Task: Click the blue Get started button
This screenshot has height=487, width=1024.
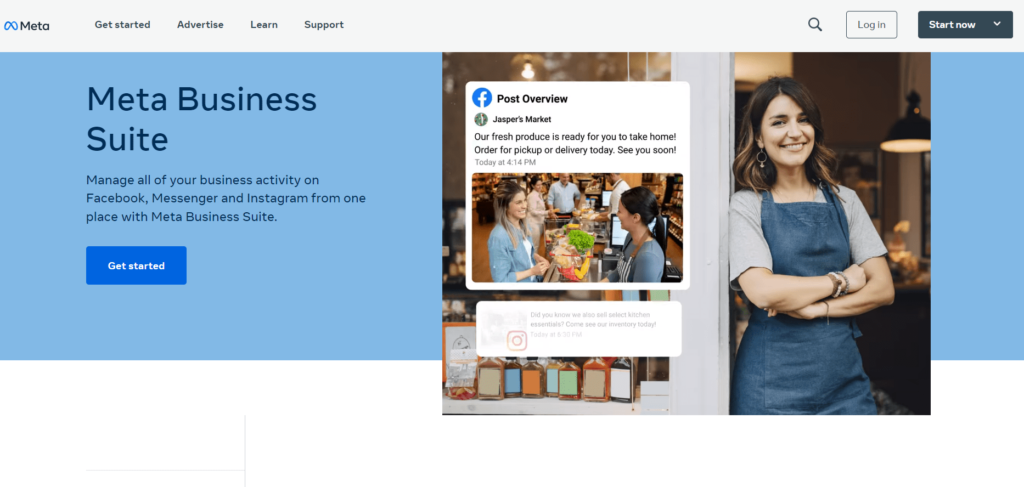Action: pyautogui.click(x=136, y=266)
